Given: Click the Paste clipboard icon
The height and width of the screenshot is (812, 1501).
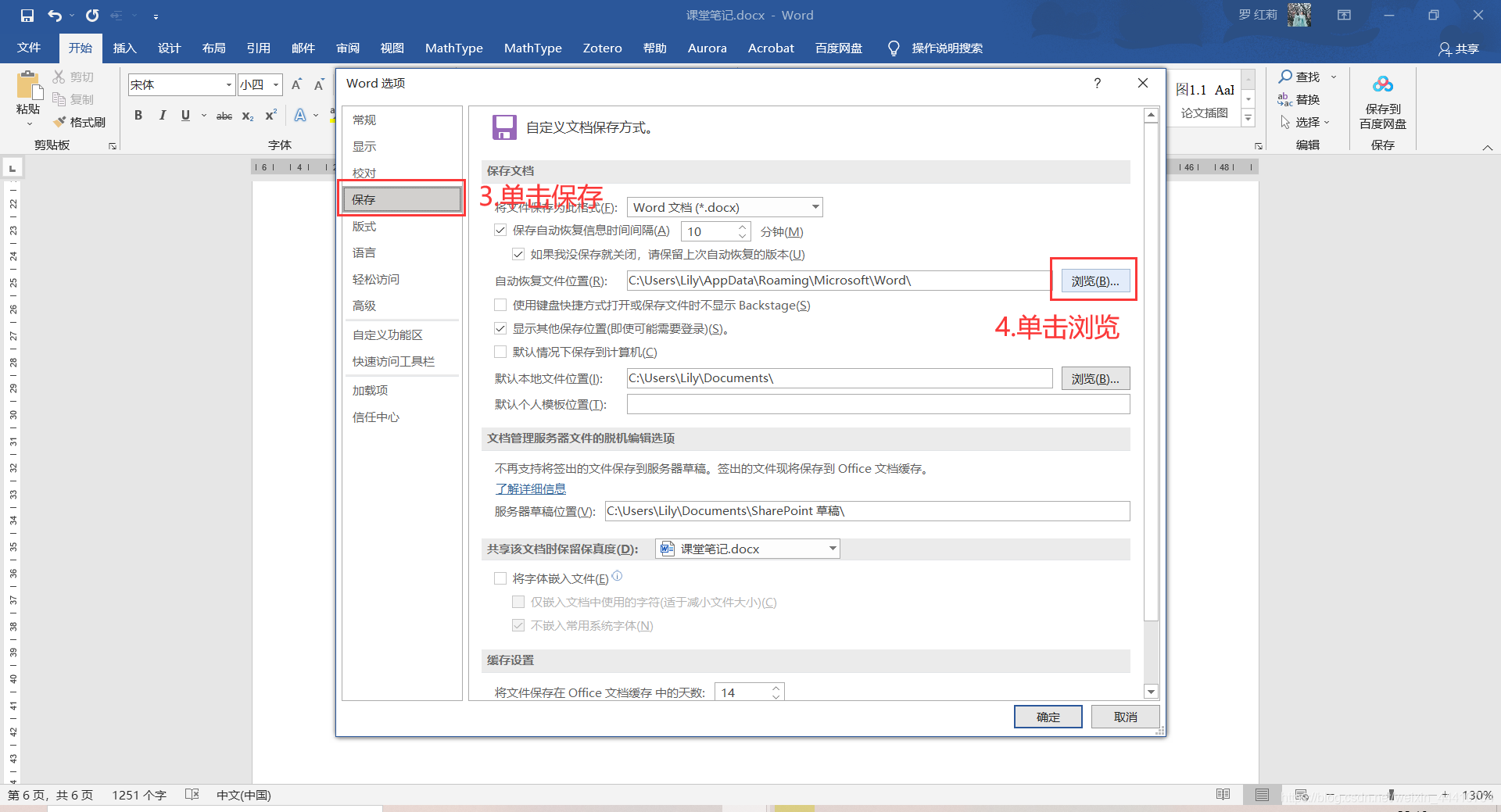Looking at the screenshot, I should [x=28, y=86].
